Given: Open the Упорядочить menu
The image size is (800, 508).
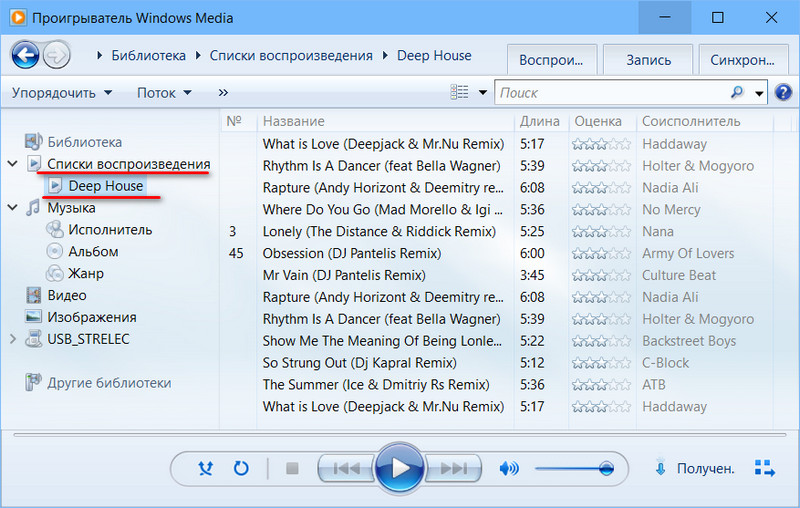Looking at the screenshot, I should (x=62, y=93).
